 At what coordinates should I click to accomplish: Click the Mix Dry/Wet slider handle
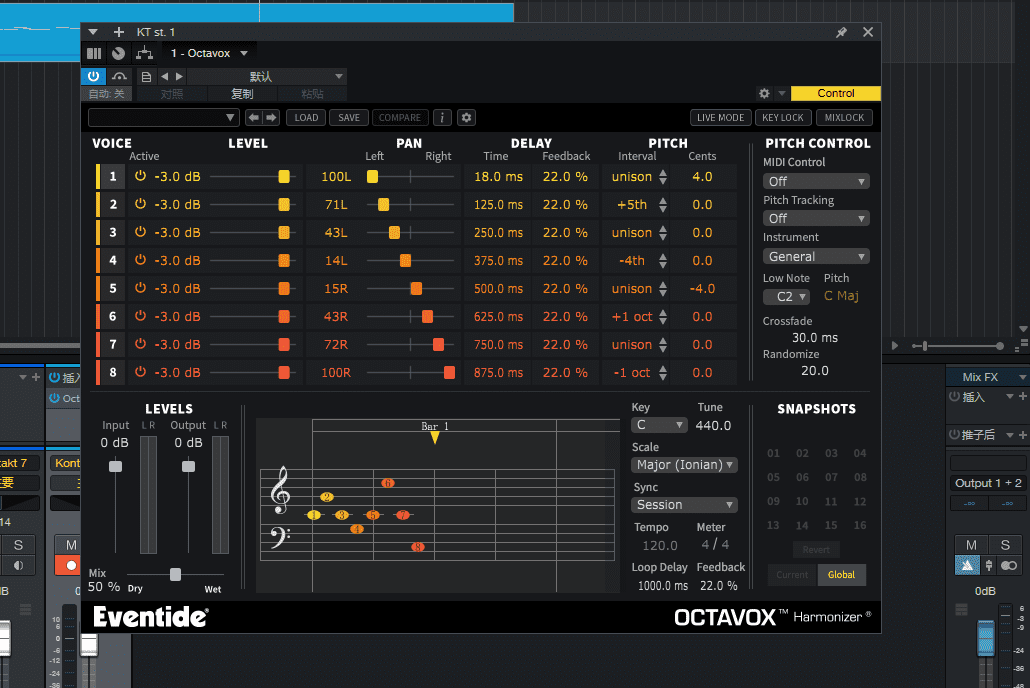click(175, 574)
